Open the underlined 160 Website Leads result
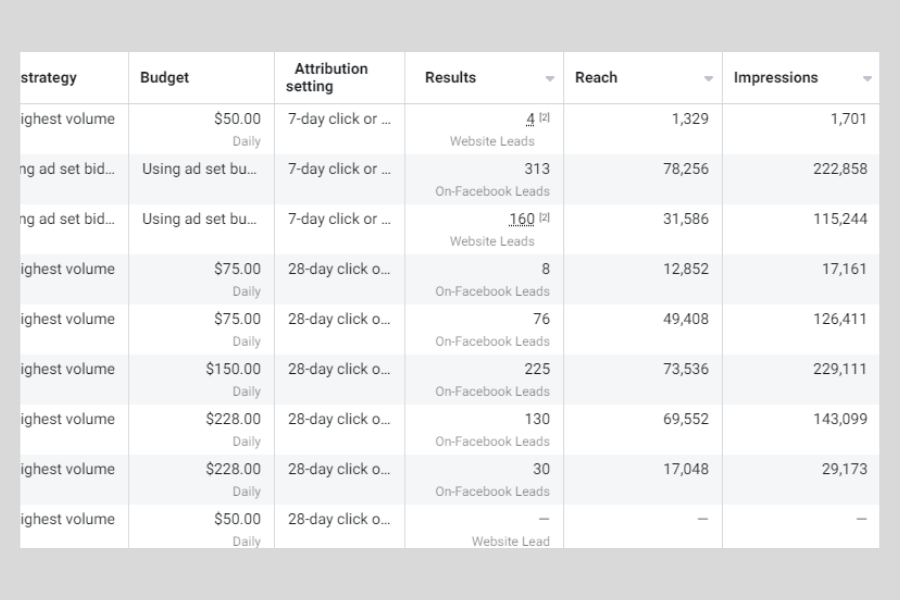 point(522,219)
